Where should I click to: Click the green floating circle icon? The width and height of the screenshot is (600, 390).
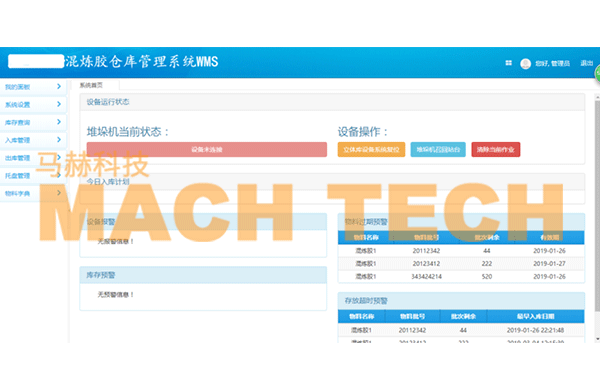tap(597, 73)
